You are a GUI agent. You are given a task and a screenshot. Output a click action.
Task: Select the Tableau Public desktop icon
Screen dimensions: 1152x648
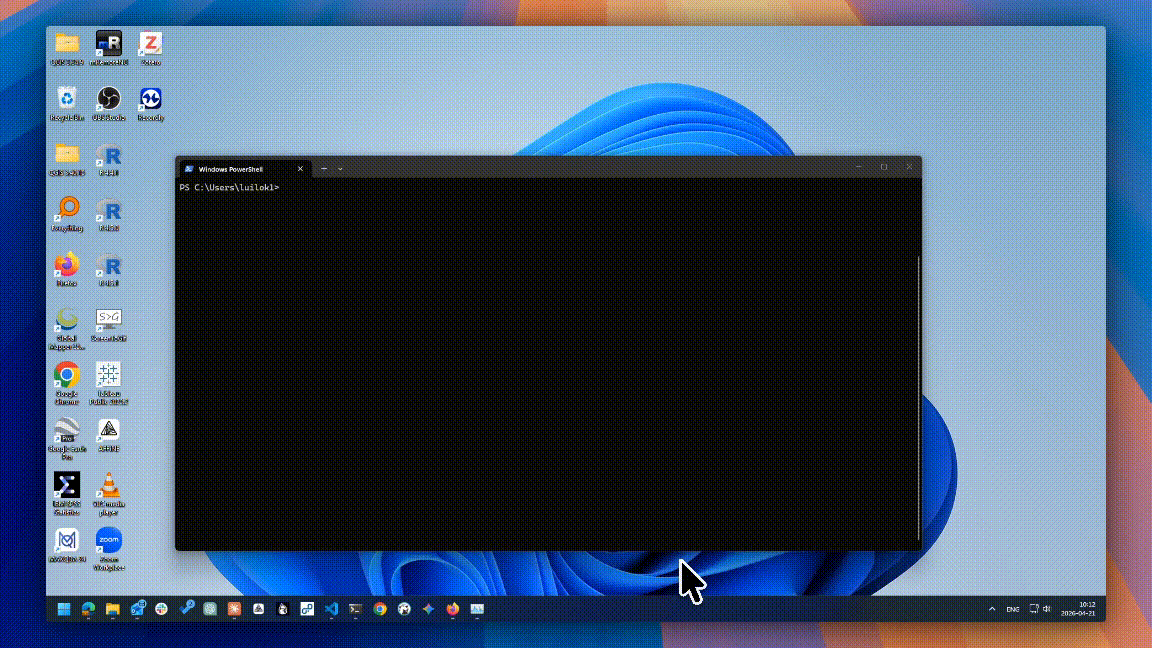(108, 376)
